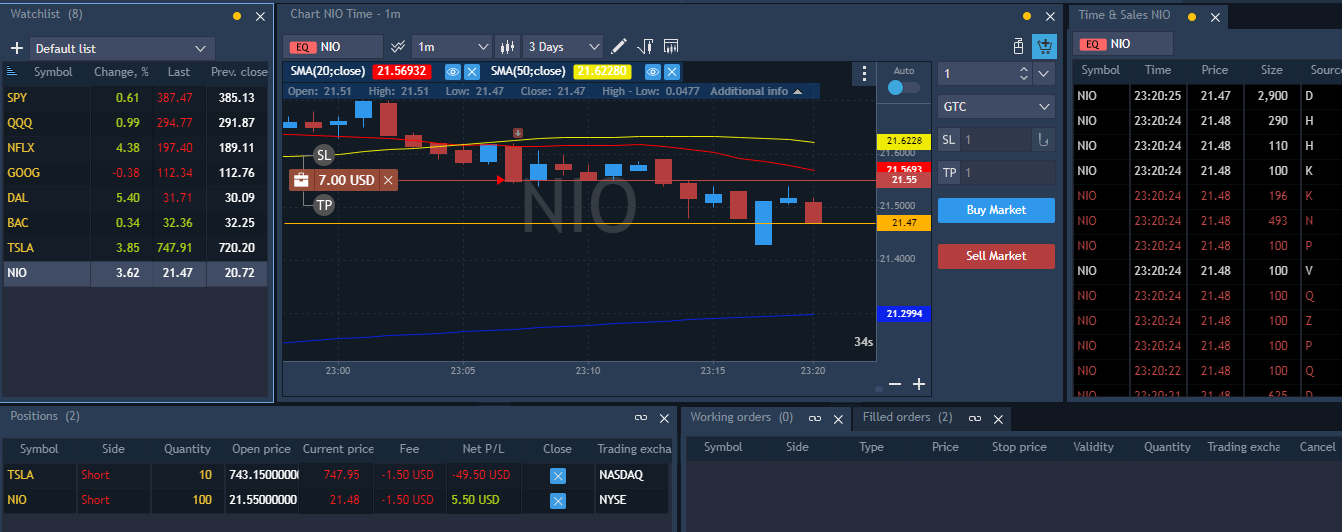Remove the SMA(20;close) indicator
Viewport: 1342px width, 532px height.
472,72
